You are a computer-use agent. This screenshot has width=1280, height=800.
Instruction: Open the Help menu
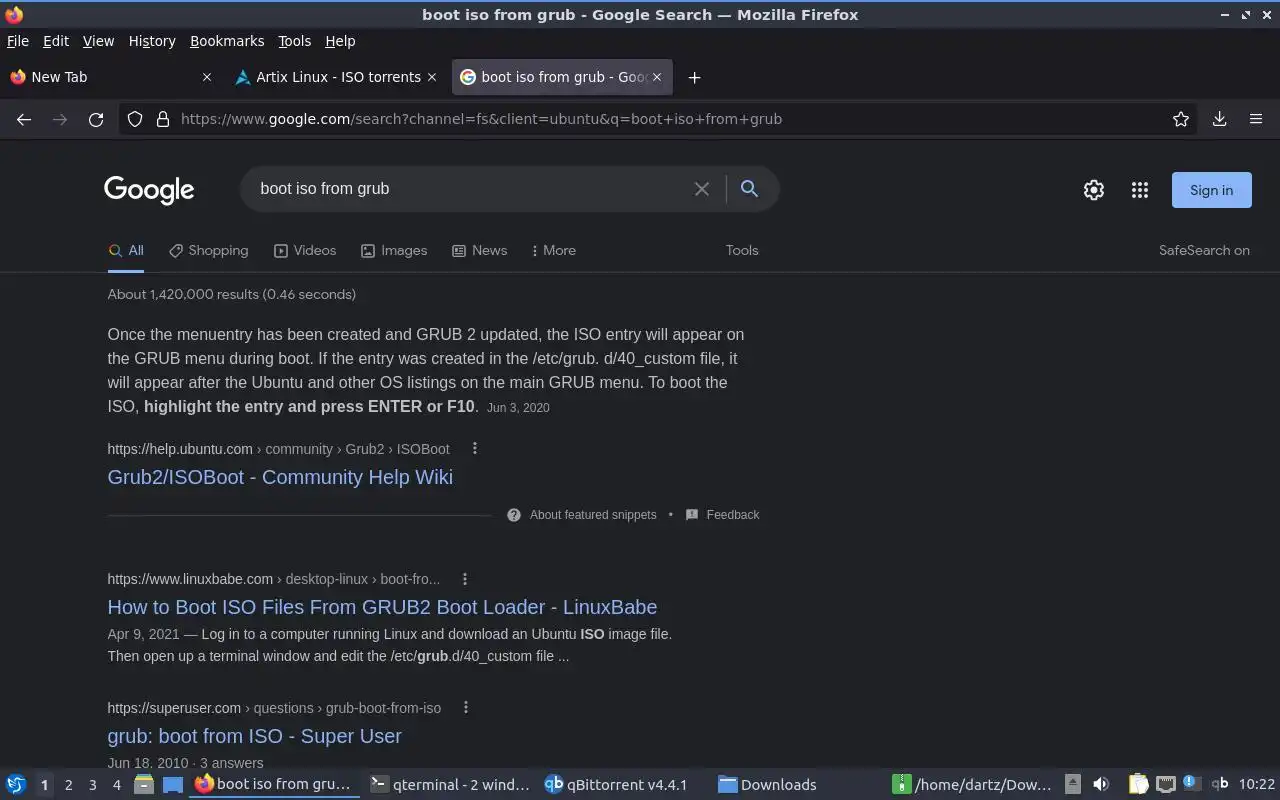pos(340,41)
